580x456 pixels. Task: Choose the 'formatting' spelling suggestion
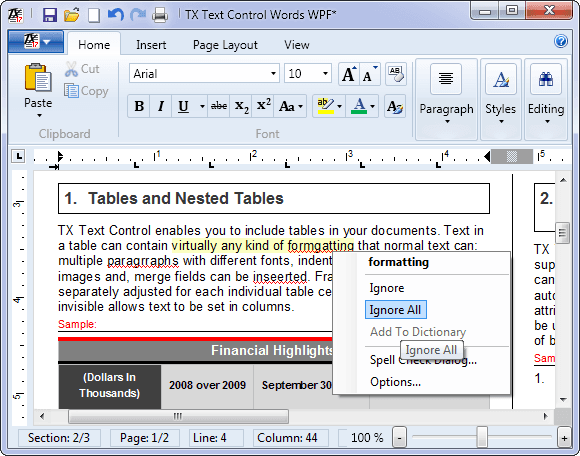click(x=399, y=262)
